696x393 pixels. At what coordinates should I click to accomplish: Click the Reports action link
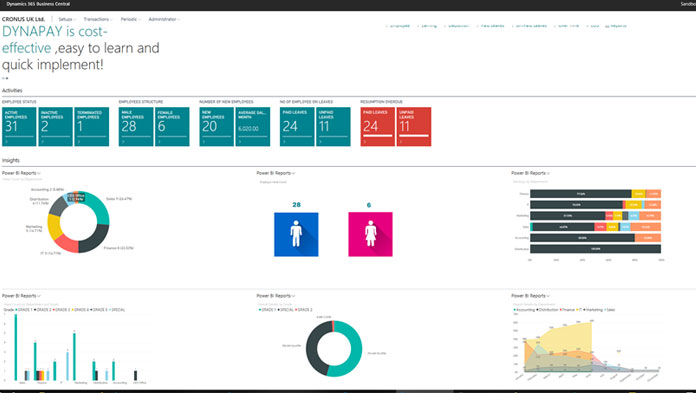616,26
